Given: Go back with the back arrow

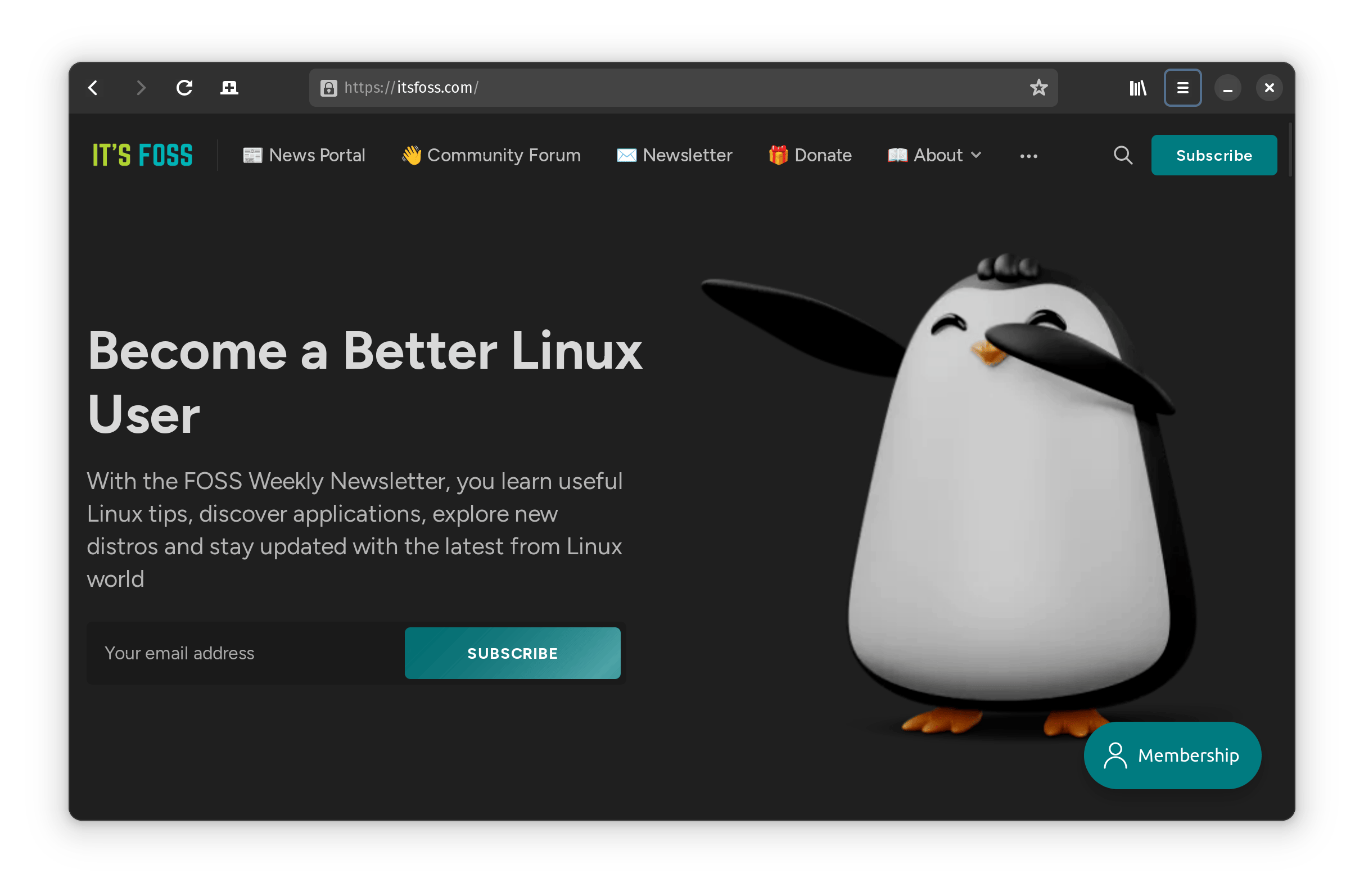Looking at the screenshot, I should 93,88.
